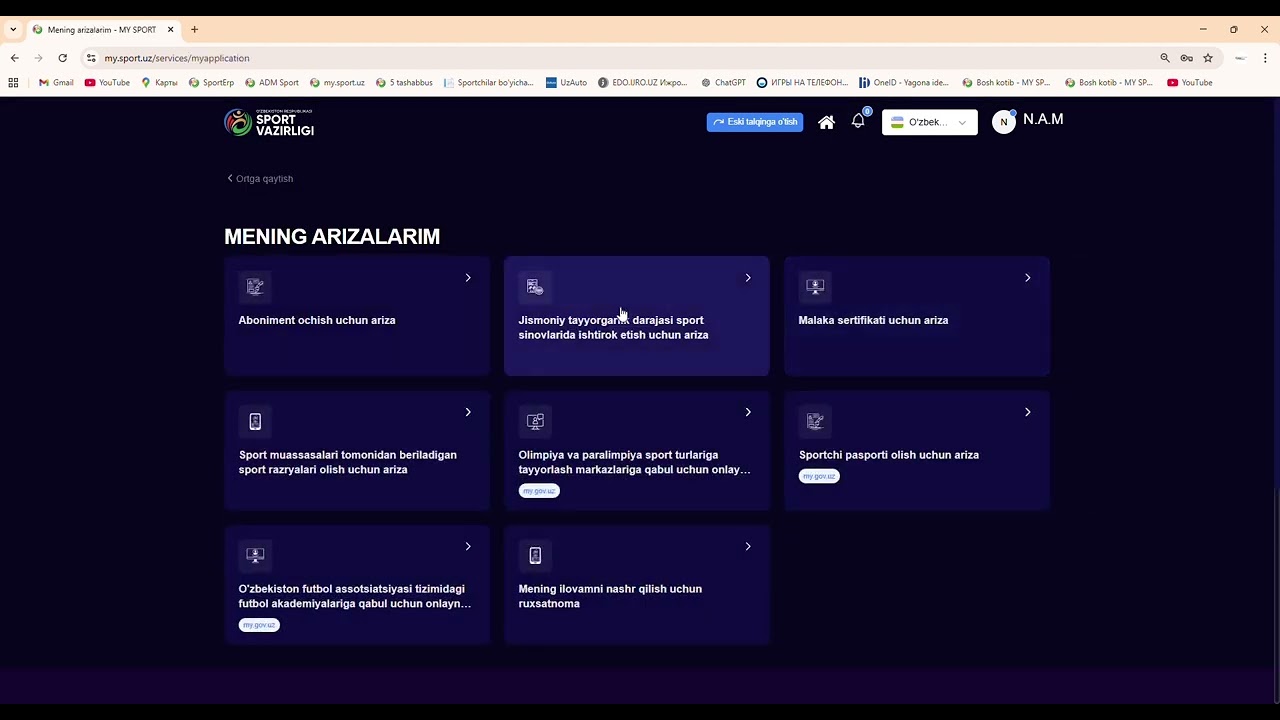This screenshot has height=720, width=1280.
Task: Open the my.sport.uz bookmark
Action: [x=337, y=83]
